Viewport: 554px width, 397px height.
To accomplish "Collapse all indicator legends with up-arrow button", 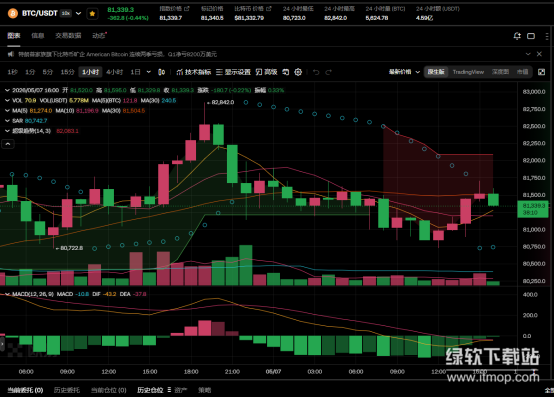I will tap(8, 144).
